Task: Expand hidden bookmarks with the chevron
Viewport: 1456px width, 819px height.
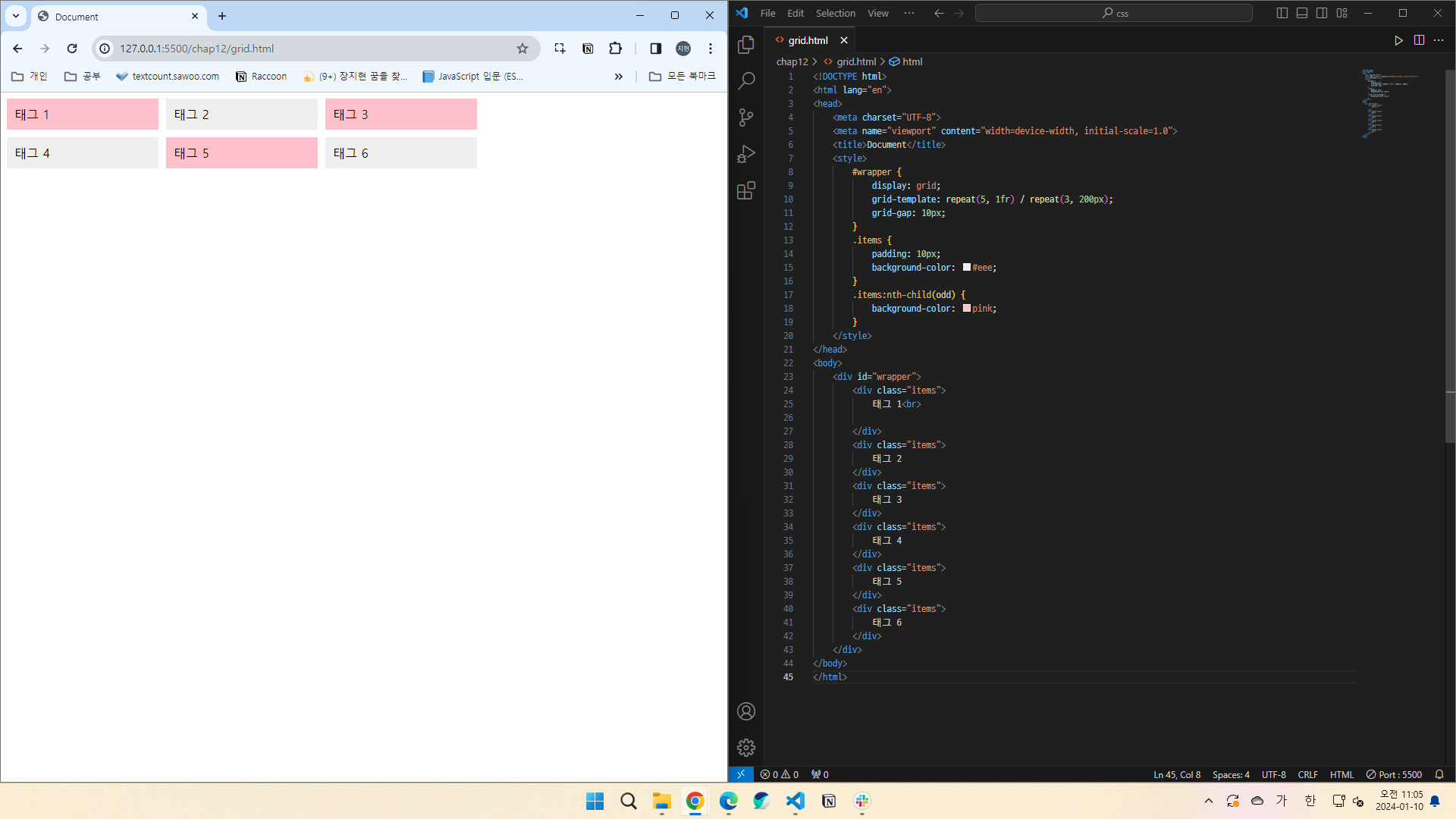Action: (619, 77)
